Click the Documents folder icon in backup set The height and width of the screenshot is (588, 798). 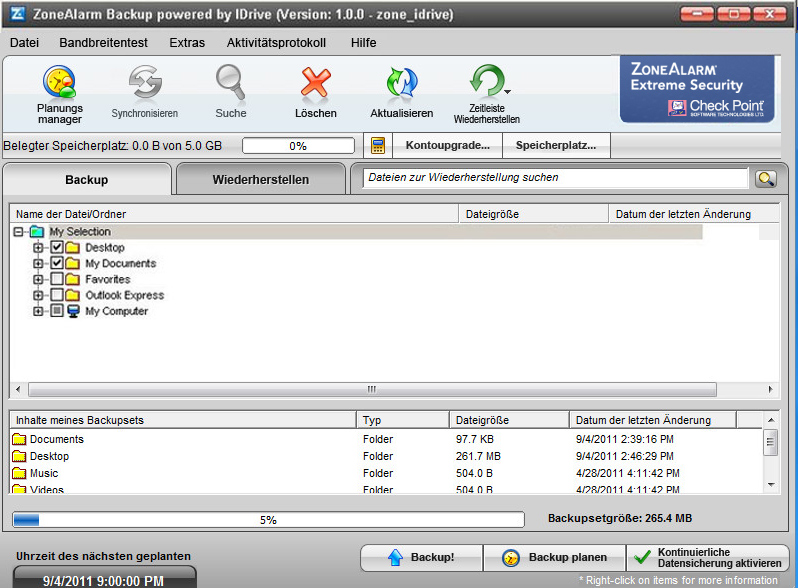click(x=19, y=439)
